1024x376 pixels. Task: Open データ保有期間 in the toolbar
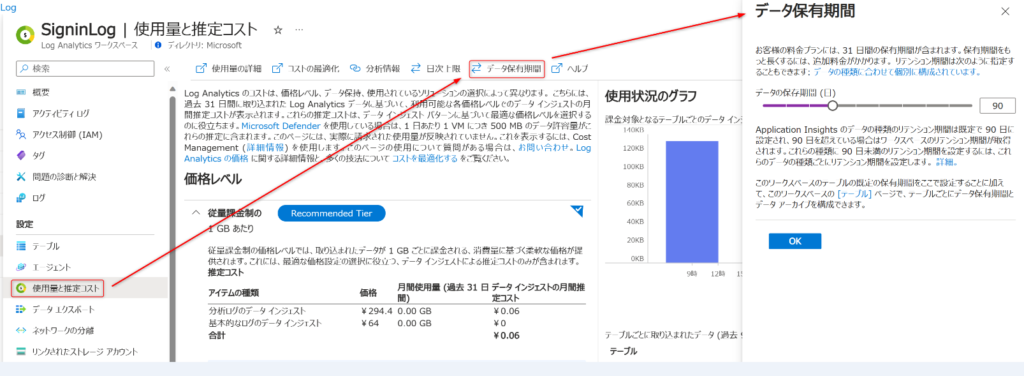(x=507, y=69)
